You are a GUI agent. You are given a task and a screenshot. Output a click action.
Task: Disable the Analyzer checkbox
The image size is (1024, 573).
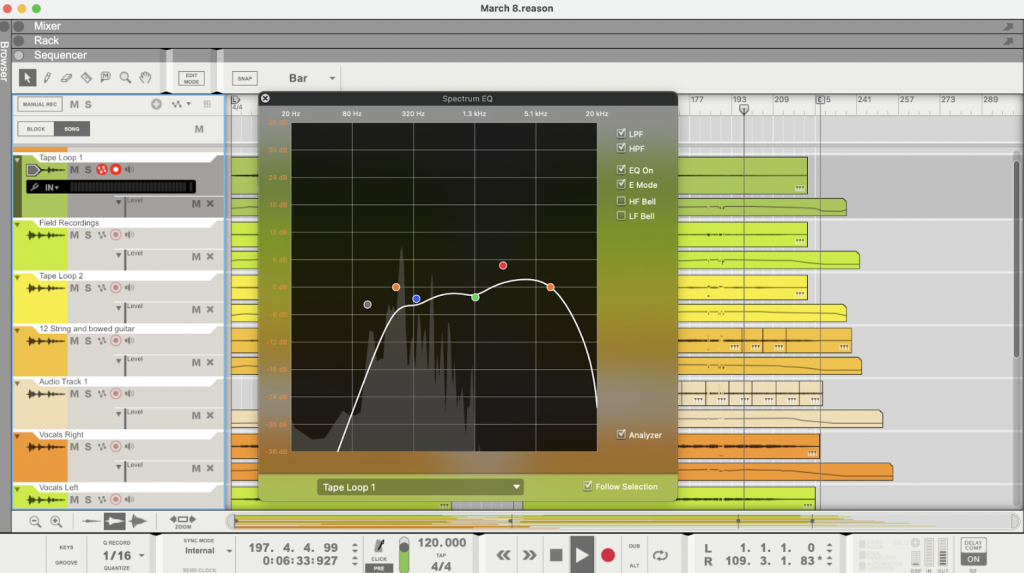click(x=621, y=435)
